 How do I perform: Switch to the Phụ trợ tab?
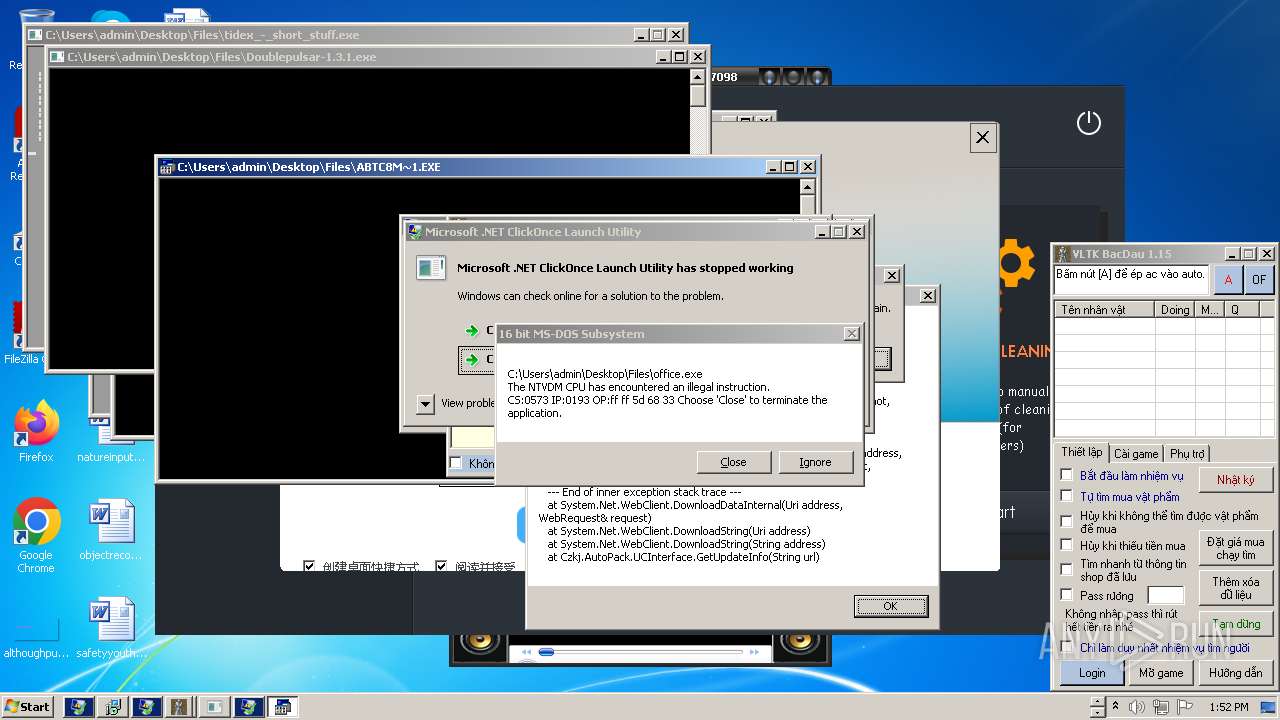click(1187, 453)
